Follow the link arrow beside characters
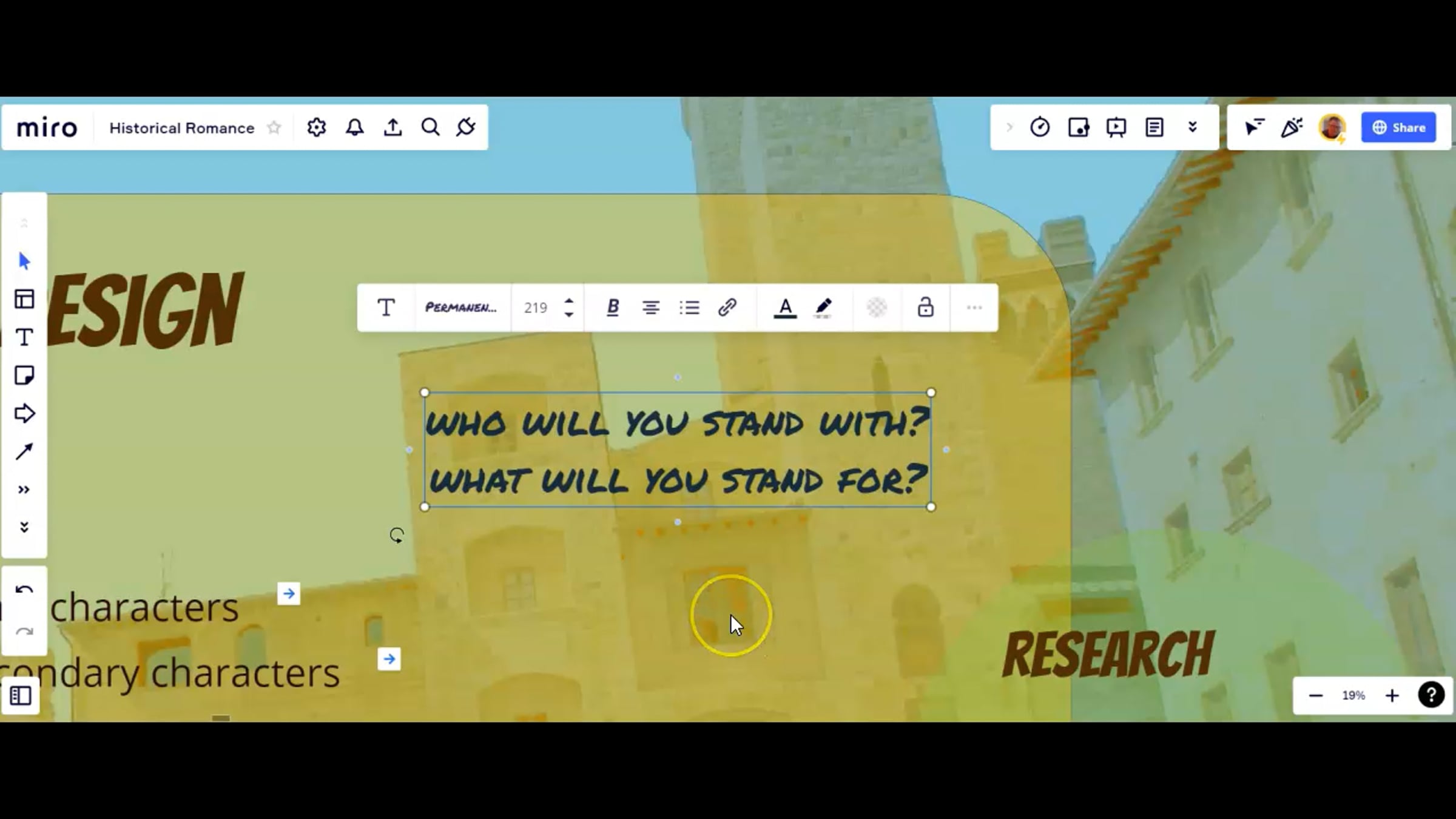 (289, 593)
